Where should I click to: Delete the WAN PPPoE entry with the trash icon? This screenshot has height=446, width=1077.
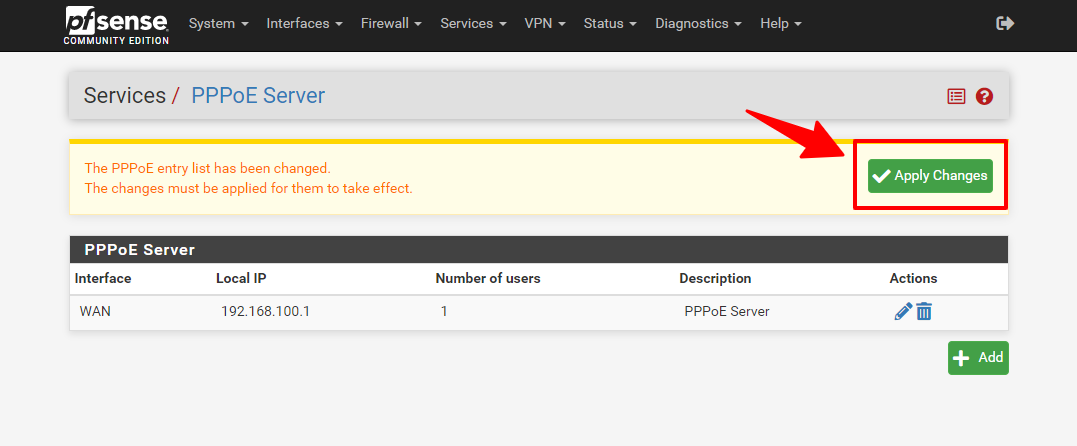pos(924,312)
